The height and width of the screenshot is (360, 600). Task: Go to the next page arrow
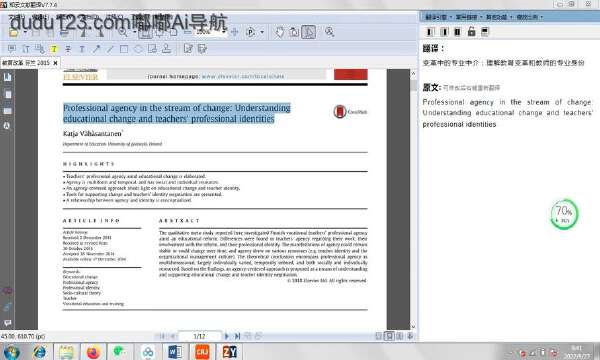[x=227, y=336]
